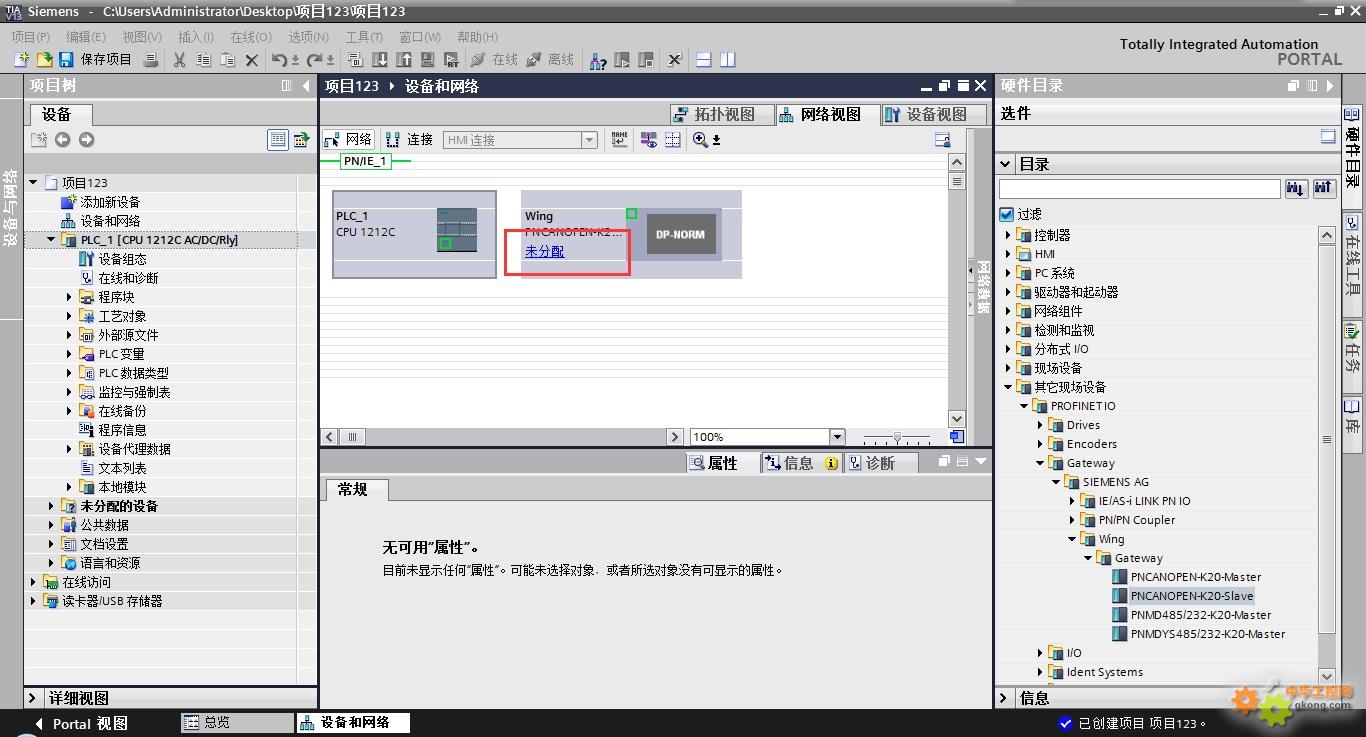Screen dimensions: 1366x737
Task: Expand the PLC 变量 tree node
Action: (70, 354)
